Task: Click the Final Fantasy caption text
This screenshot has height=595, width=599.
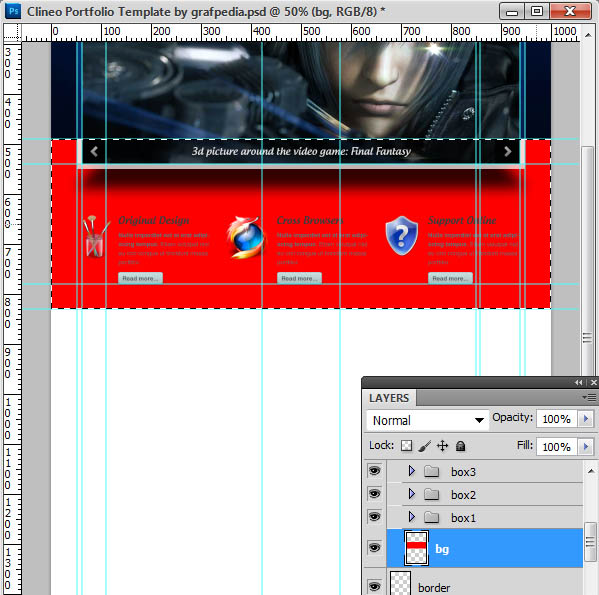Action: (x=301, y=151)
